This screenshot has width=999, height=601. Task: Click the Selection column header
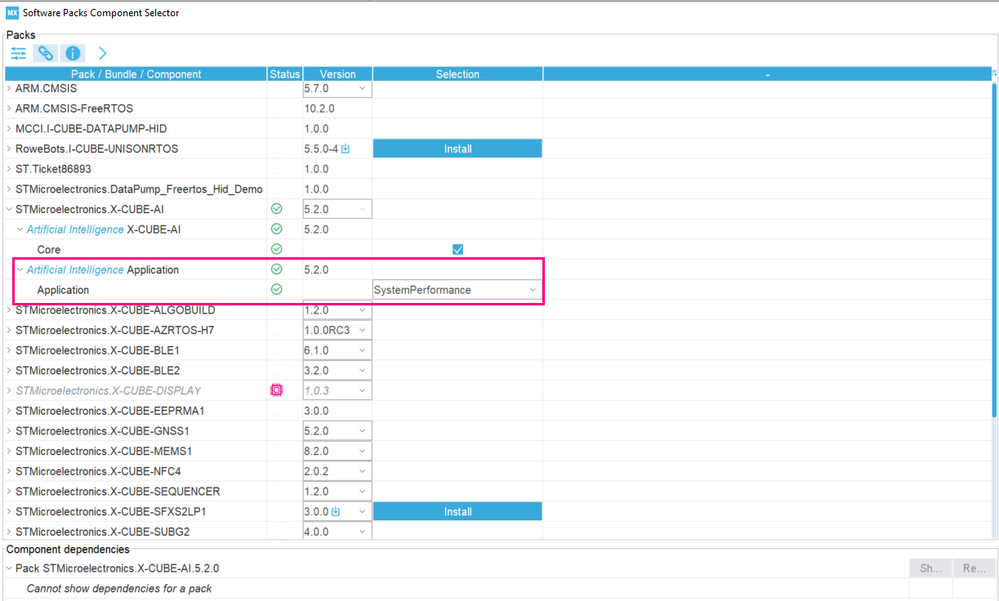tap(457, 74)
